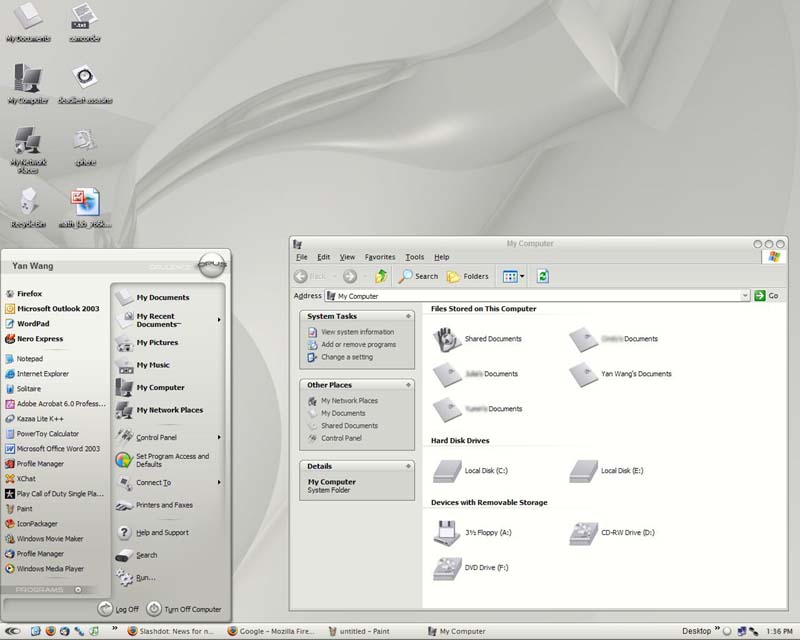This screenshot has width=800, height=640.
Task: Select Yan Wang's Documents folder
Action: point(620,374)
